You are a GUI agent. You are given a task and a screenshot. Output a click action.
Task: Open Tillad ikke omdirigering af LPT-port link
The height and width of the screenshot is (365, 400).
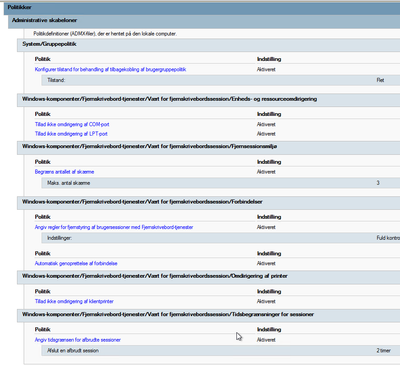point(71,134)
